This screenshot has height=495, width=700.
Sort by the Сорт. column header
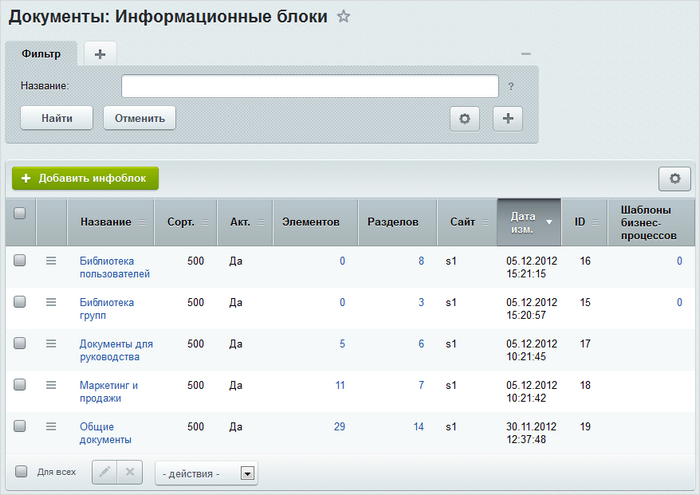coord(186,222)
